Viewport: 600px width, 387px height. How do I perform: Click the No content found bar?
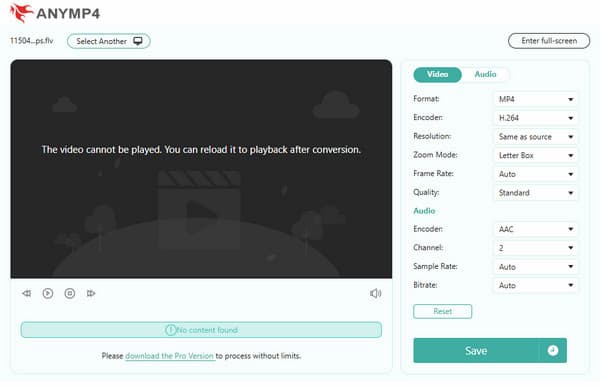[x=201, y=330]
